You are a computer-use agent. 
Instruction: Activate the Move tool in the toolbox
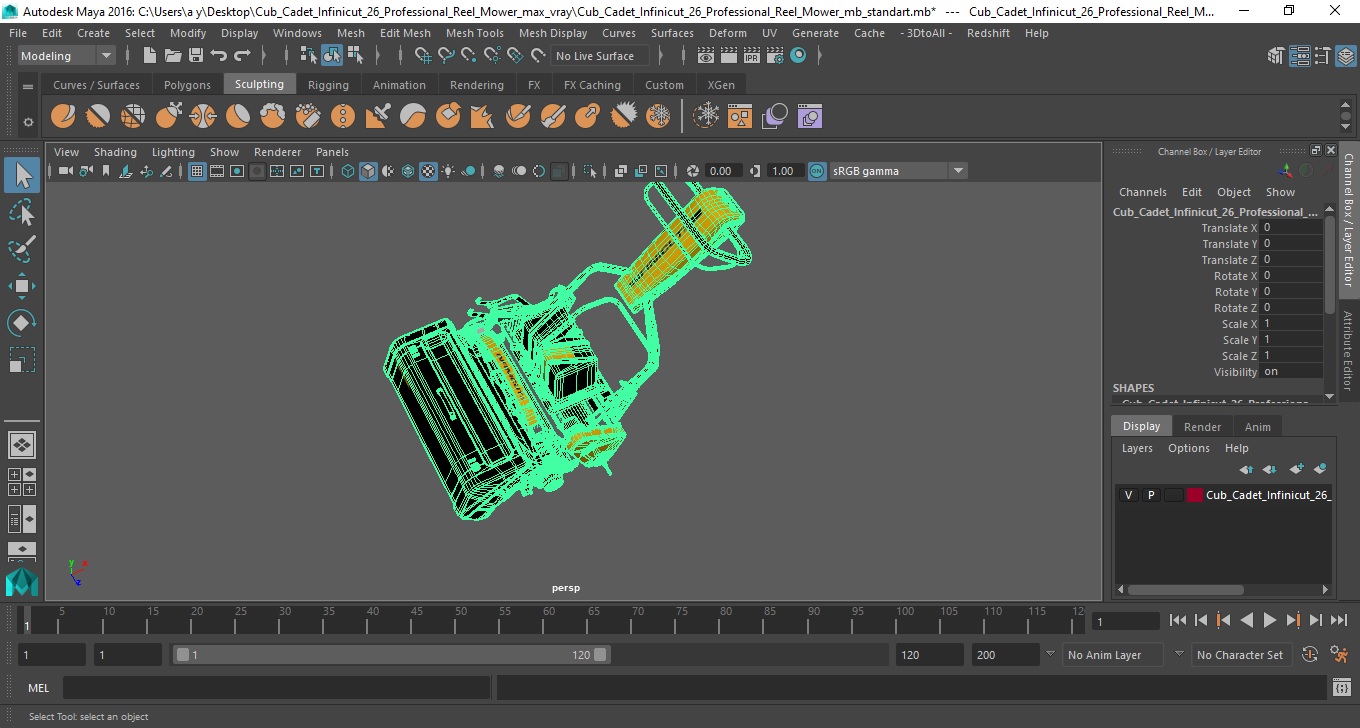(22, 286)
